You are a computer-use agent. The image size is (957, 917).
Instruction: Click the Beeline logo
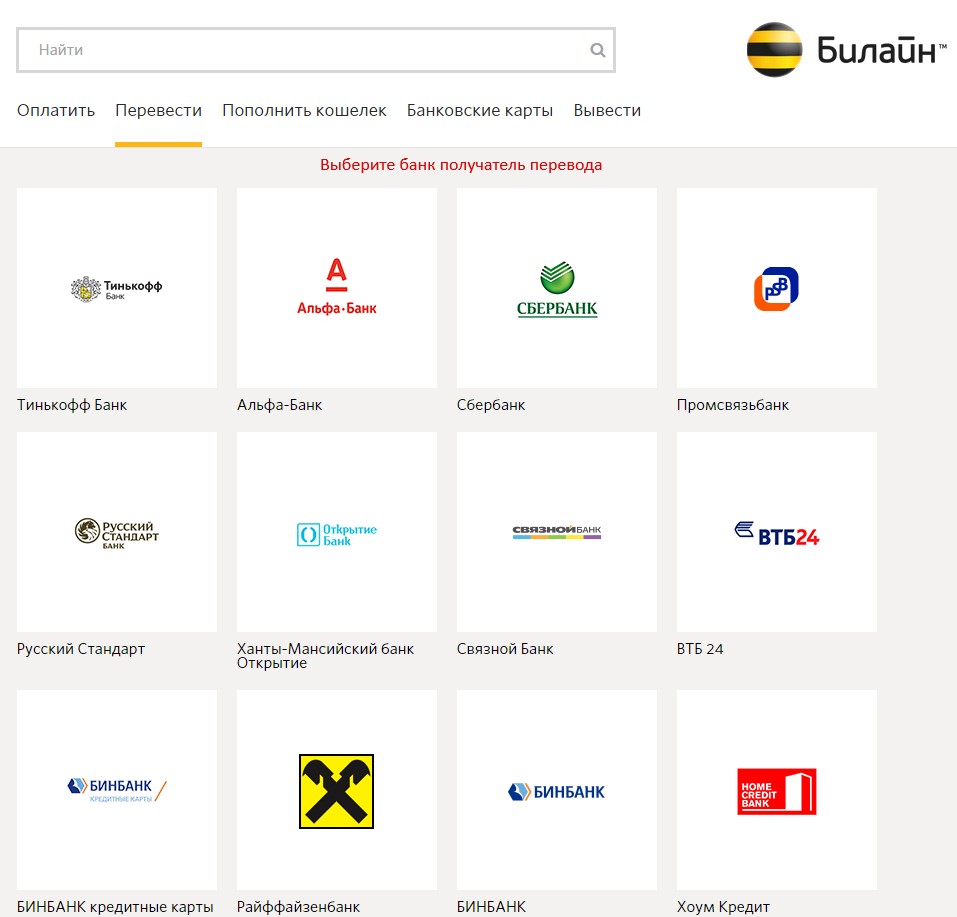pos(847,49)
